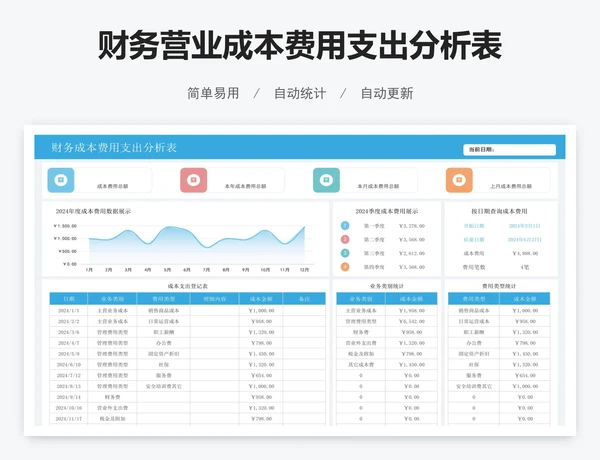Click the 按日期查询成本费用 panel title
Screen dimensions: 600x460
pos(499,211)
